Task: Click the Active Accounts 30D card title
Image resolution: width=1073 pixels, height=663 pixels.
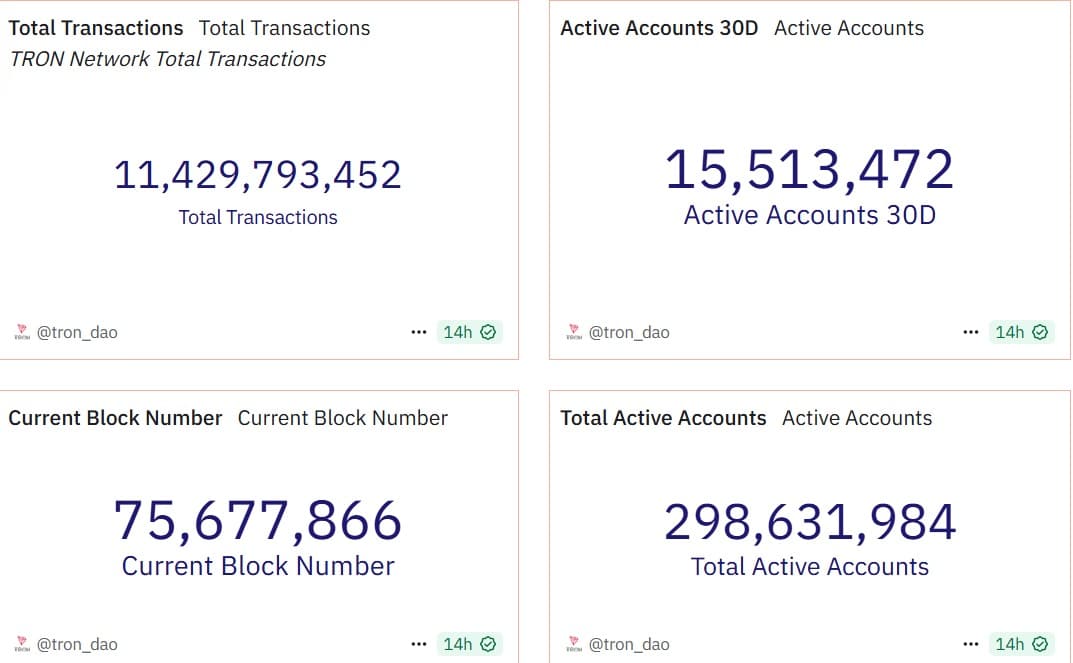Action: [658, 28]
